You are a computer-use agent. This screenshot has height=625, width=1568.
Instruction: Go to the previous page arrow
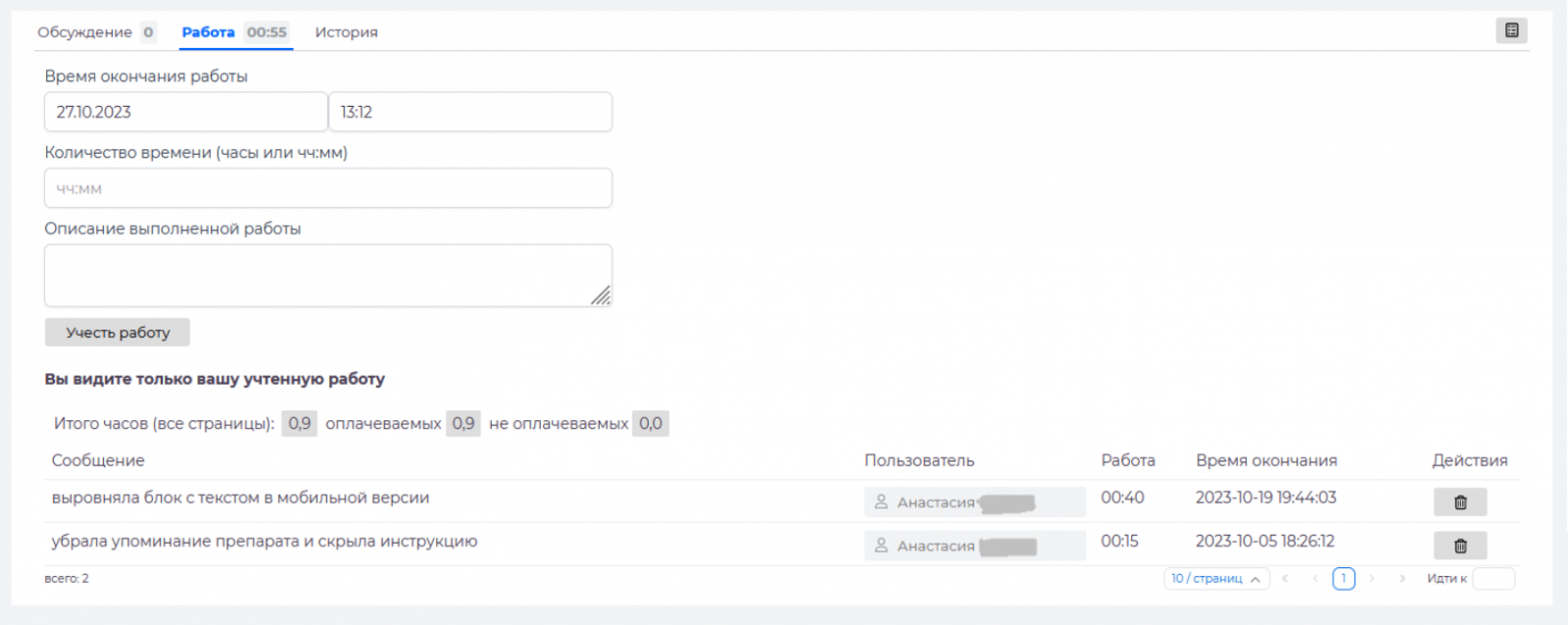tap(1314, 579)
